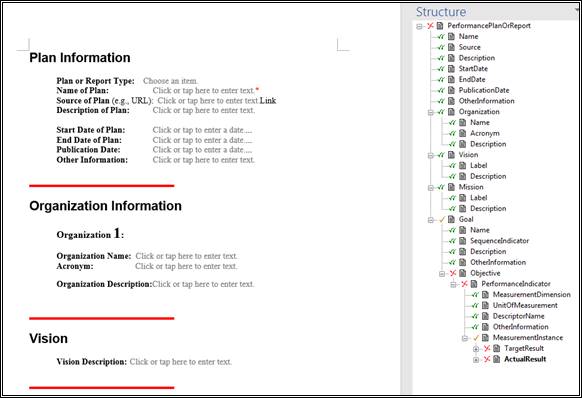
Task: Collapse the MeasurementInstance tree node
Action: (x=465, y=339)
